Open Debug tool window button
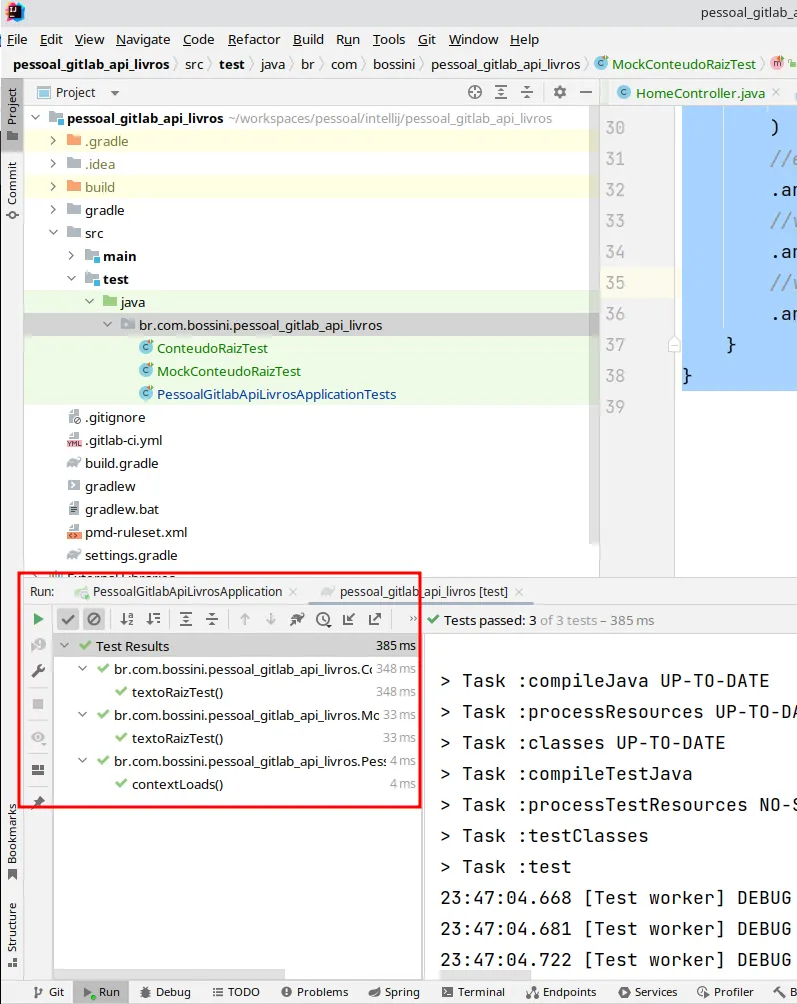The width and height of the screenshot is (797, 1004). [166, 992]
